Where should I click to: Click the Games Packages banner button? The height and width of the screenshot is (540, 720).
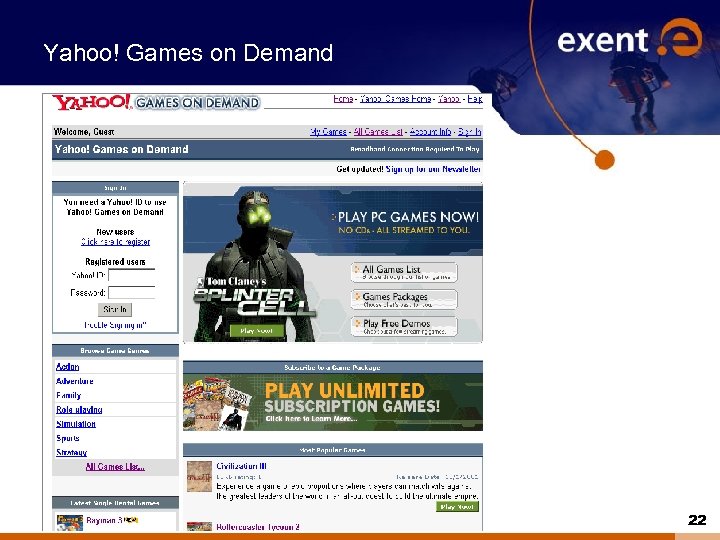404,299
